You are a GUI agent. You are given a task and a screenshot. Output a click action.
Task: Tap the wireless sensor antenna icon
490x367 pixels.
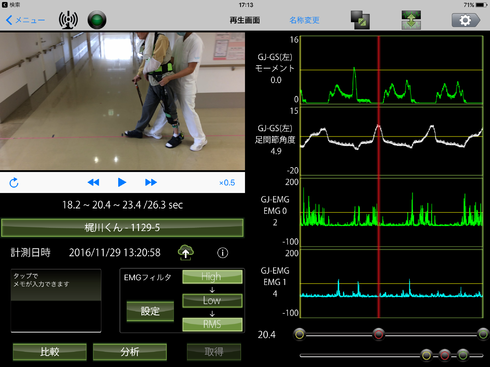point(68,20)
